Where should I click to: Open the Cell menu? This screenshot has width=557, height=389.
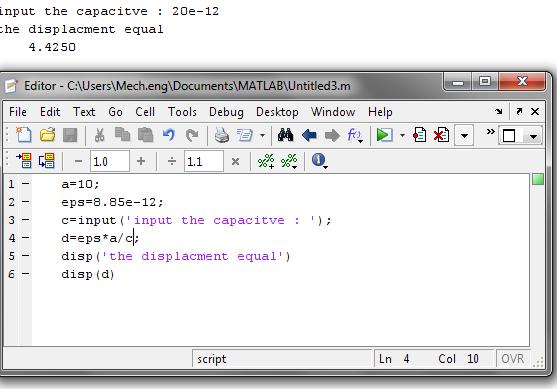point(145,112)
